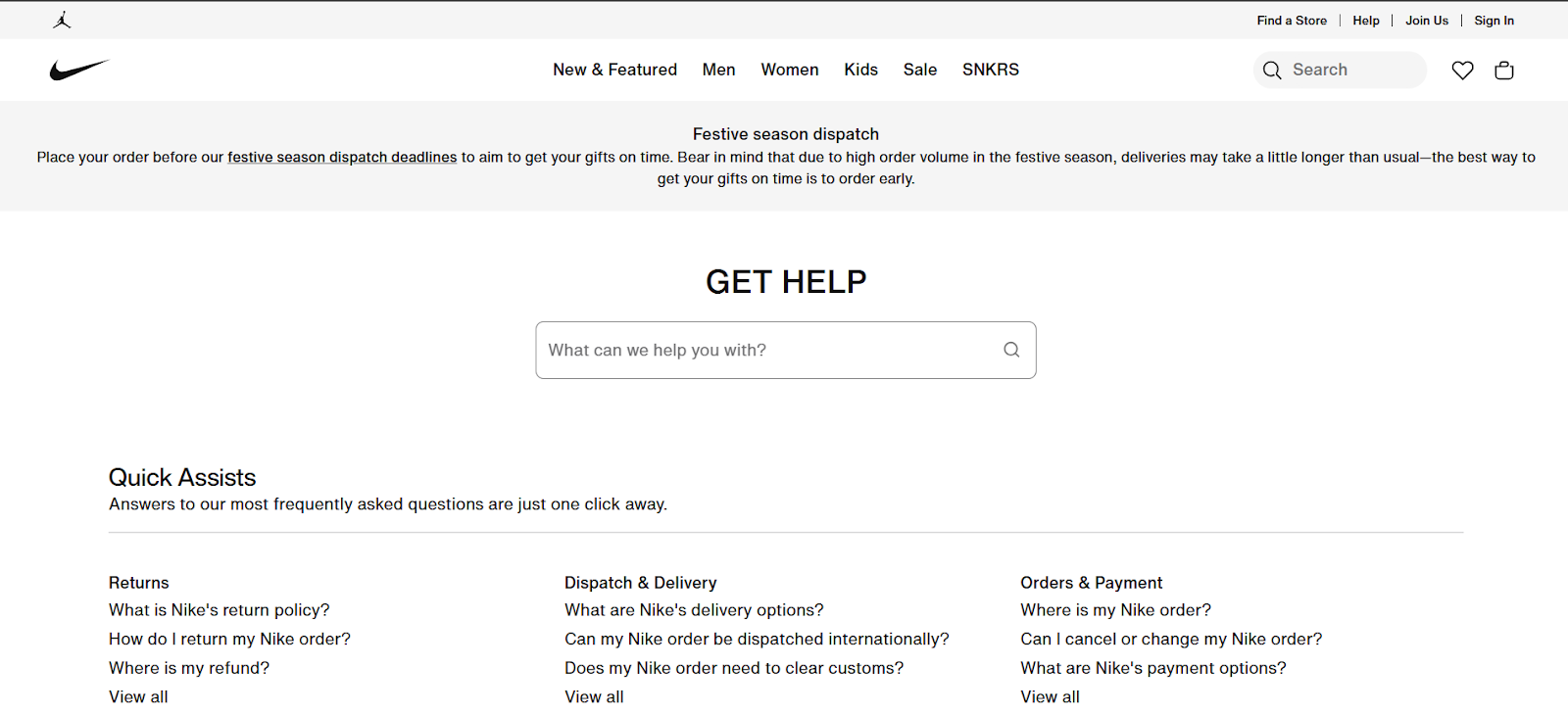This screenshot has width=1568, height=716.
Task: Focus the header Search field
Action: point(1340,71)
